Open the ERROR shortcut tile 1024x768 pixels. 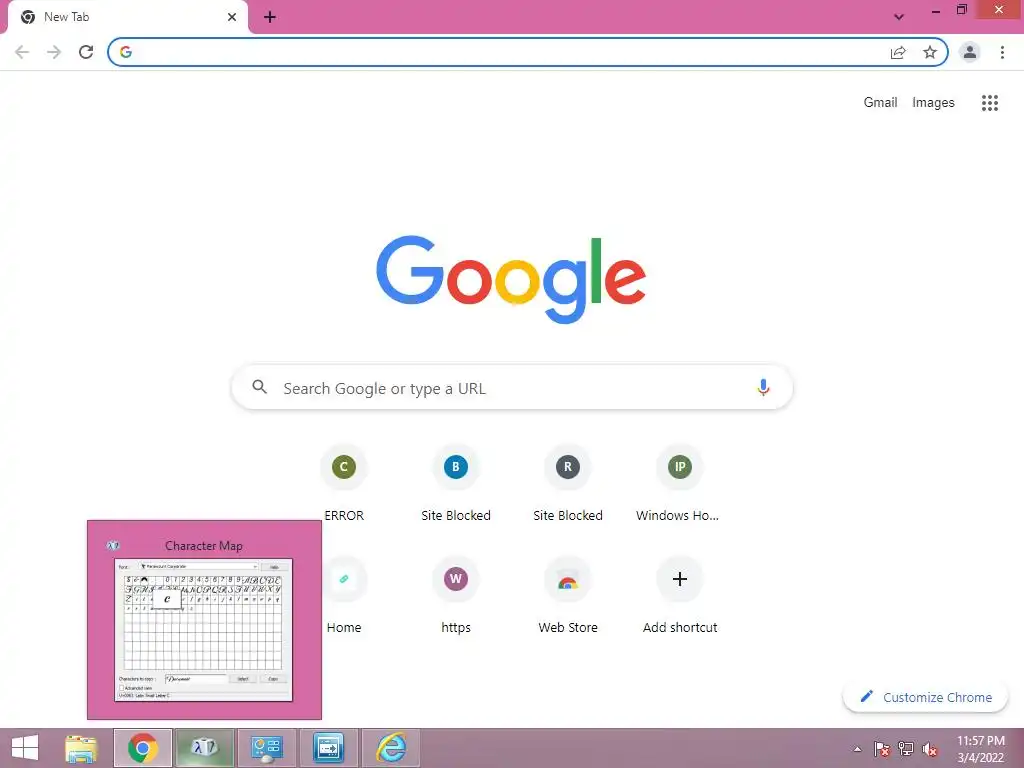tap(344, 484)
